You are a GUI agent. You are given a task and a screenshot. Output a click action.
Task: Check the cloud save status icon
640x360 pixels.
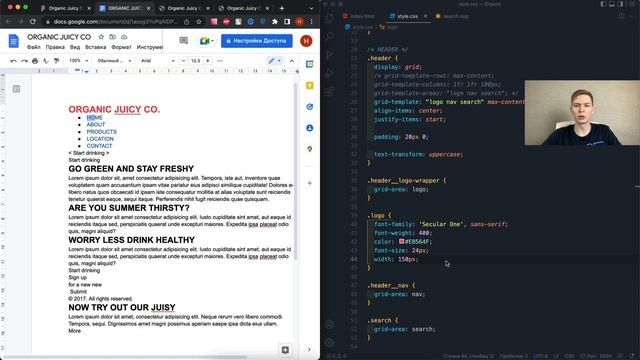click(124, 37)
